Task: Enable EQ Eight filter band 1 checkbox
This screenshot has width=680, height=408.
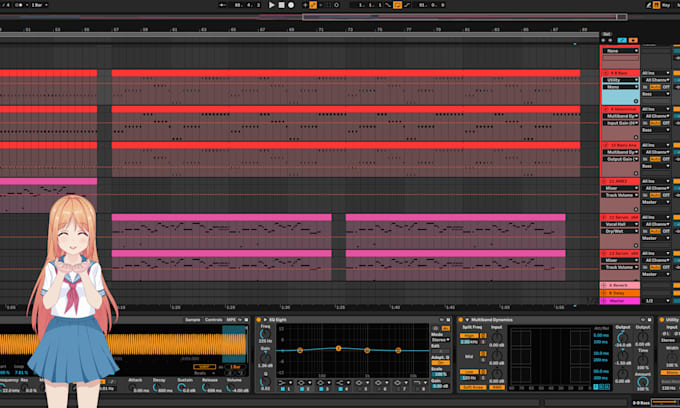Action: (283, 389)
